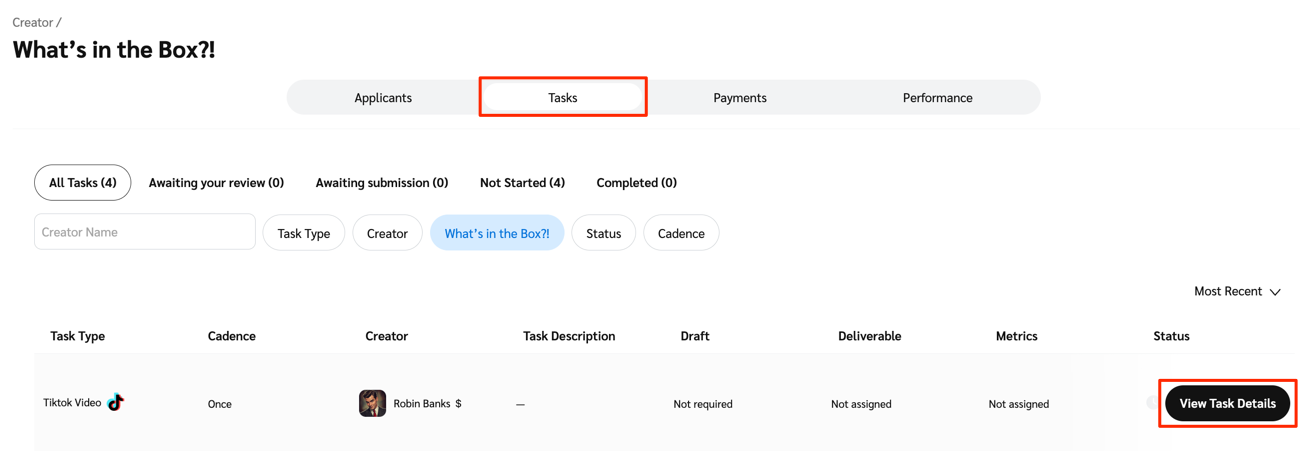
Task: Open the Cadence filter dropdown
Action: tap(680, 233)
